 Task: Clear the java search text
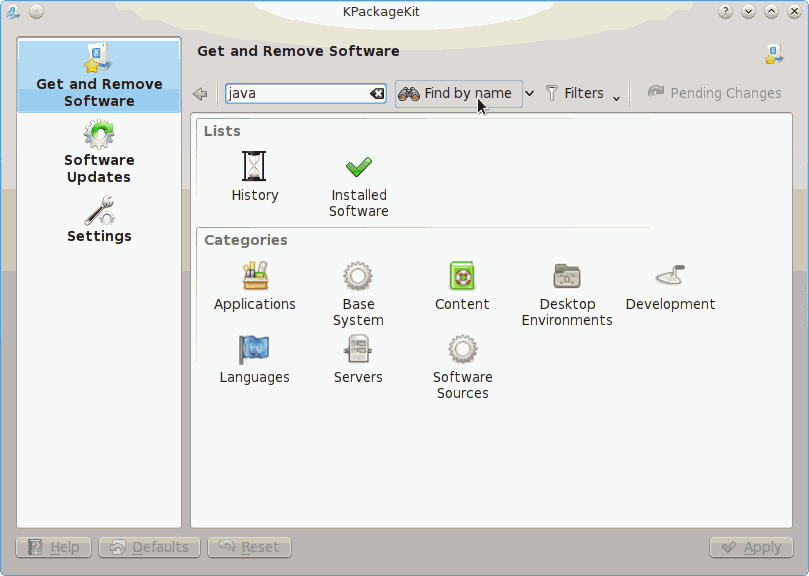coord(377,93)
